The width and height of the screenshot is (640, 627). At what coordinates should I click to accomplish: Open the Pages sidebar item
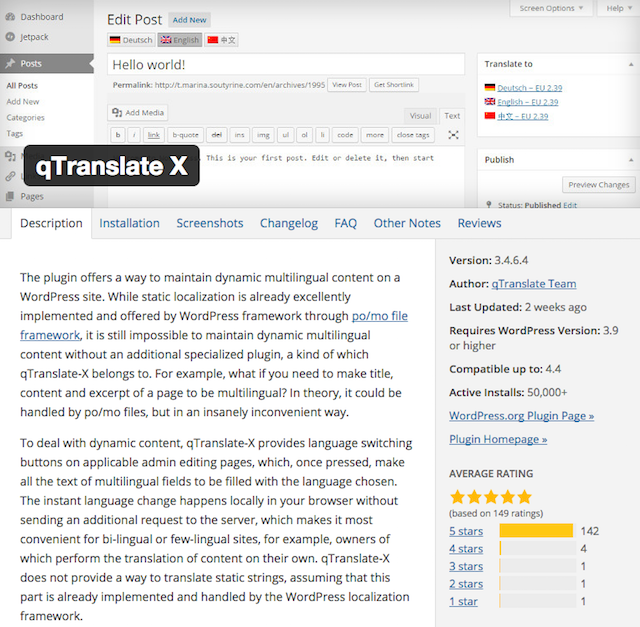[24, 196]
